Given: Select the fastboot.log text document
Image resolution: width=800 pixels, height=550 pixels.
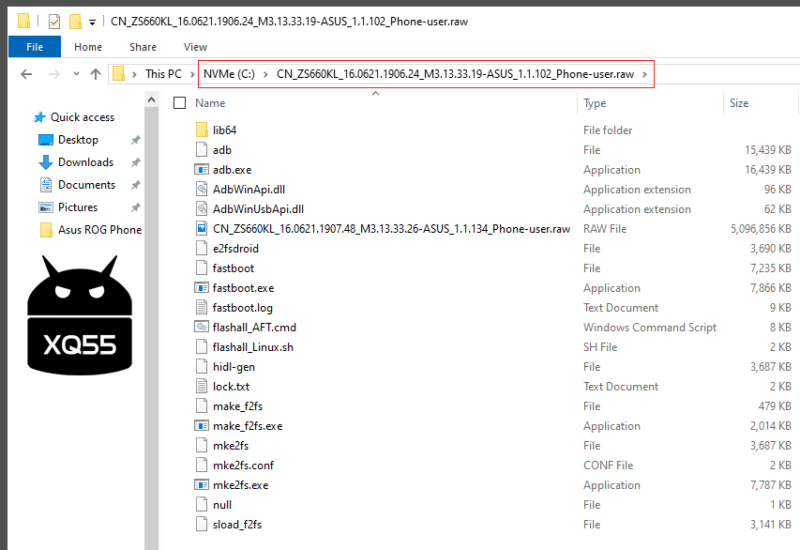Looking at the screenshot, I should 242,308.
